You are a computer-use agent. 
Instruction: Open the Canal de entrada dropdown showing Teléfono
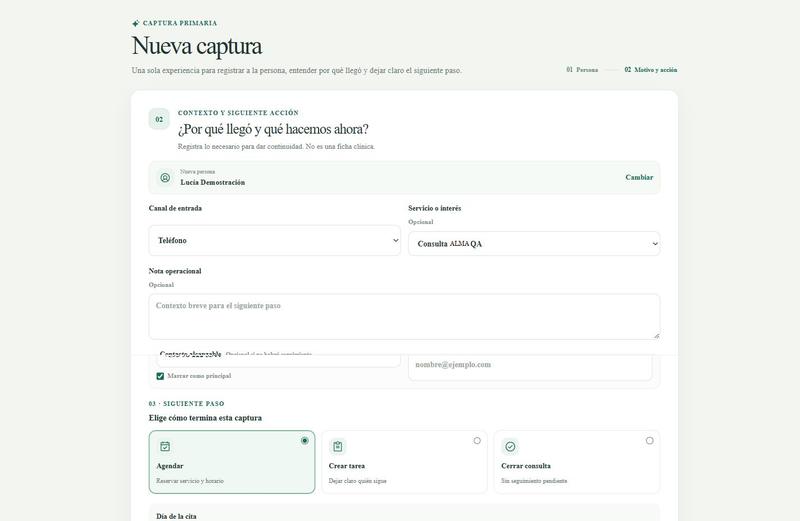274,240
